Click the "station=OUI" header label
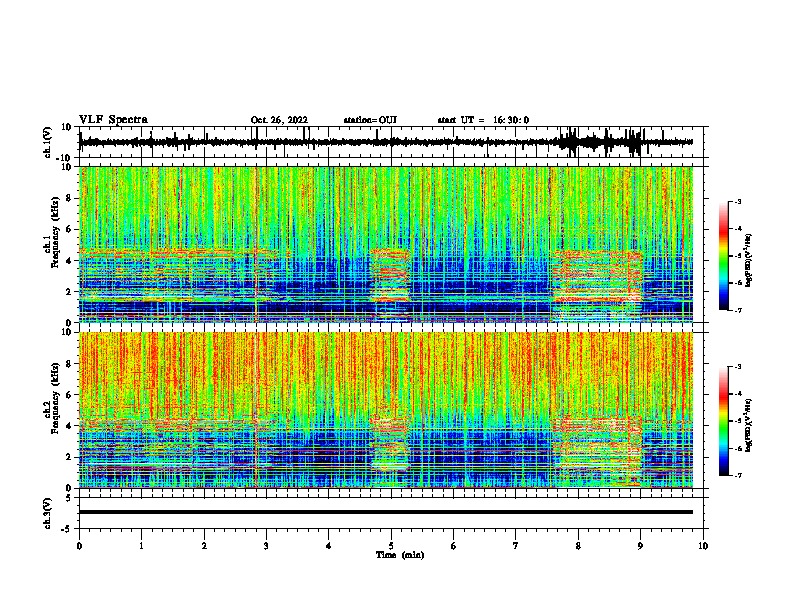 click(370, 120)
